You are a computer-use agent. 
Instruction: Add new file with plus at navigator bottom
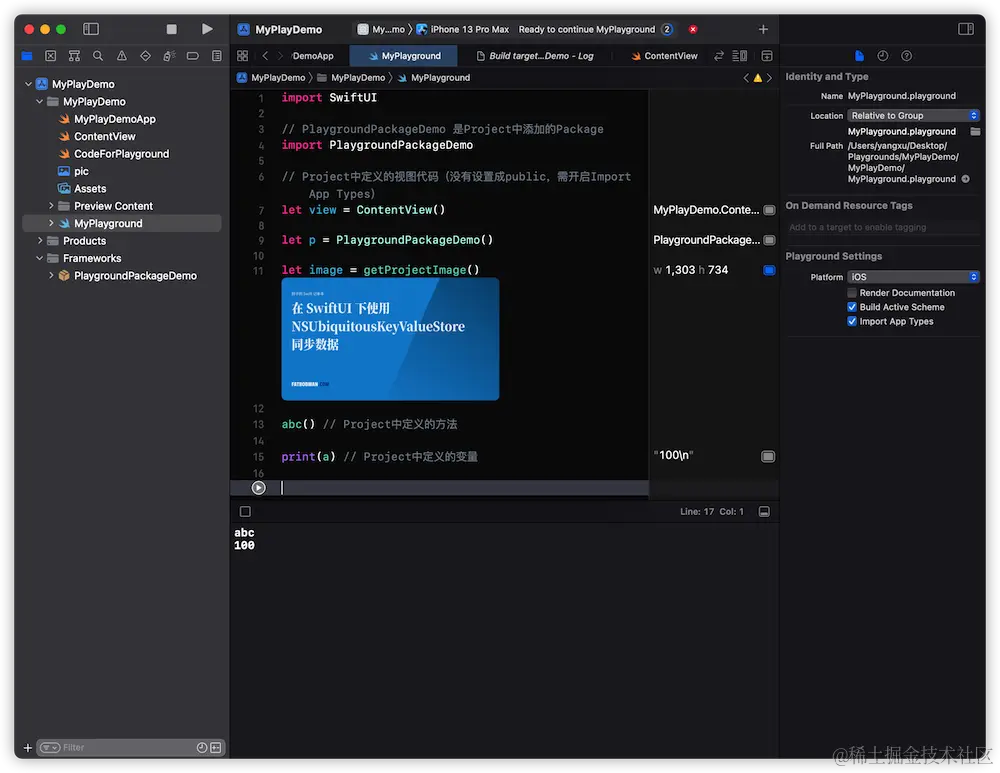click(27, 747)
